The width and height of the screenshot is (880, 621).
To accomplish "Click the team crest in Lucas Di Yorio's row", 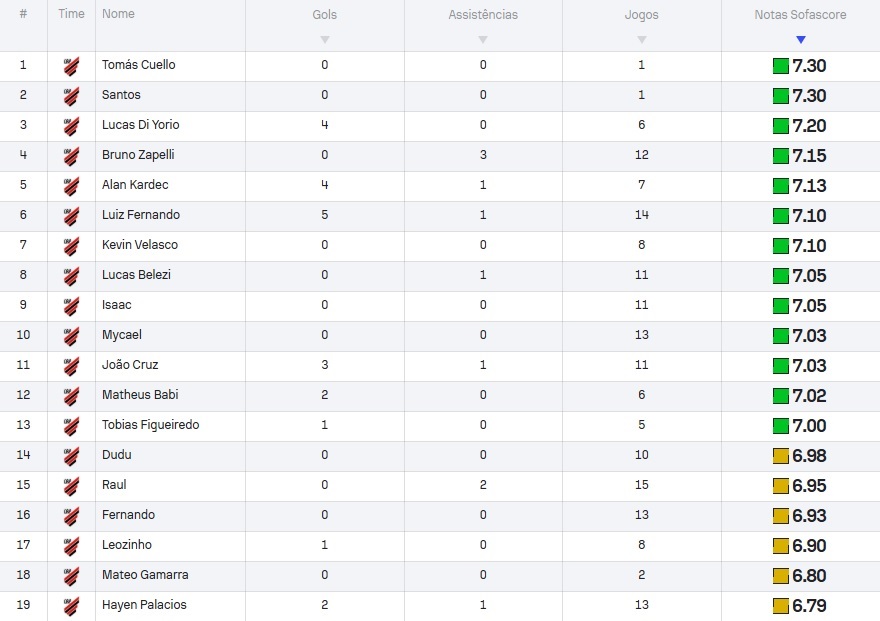I will click(71, 126).
